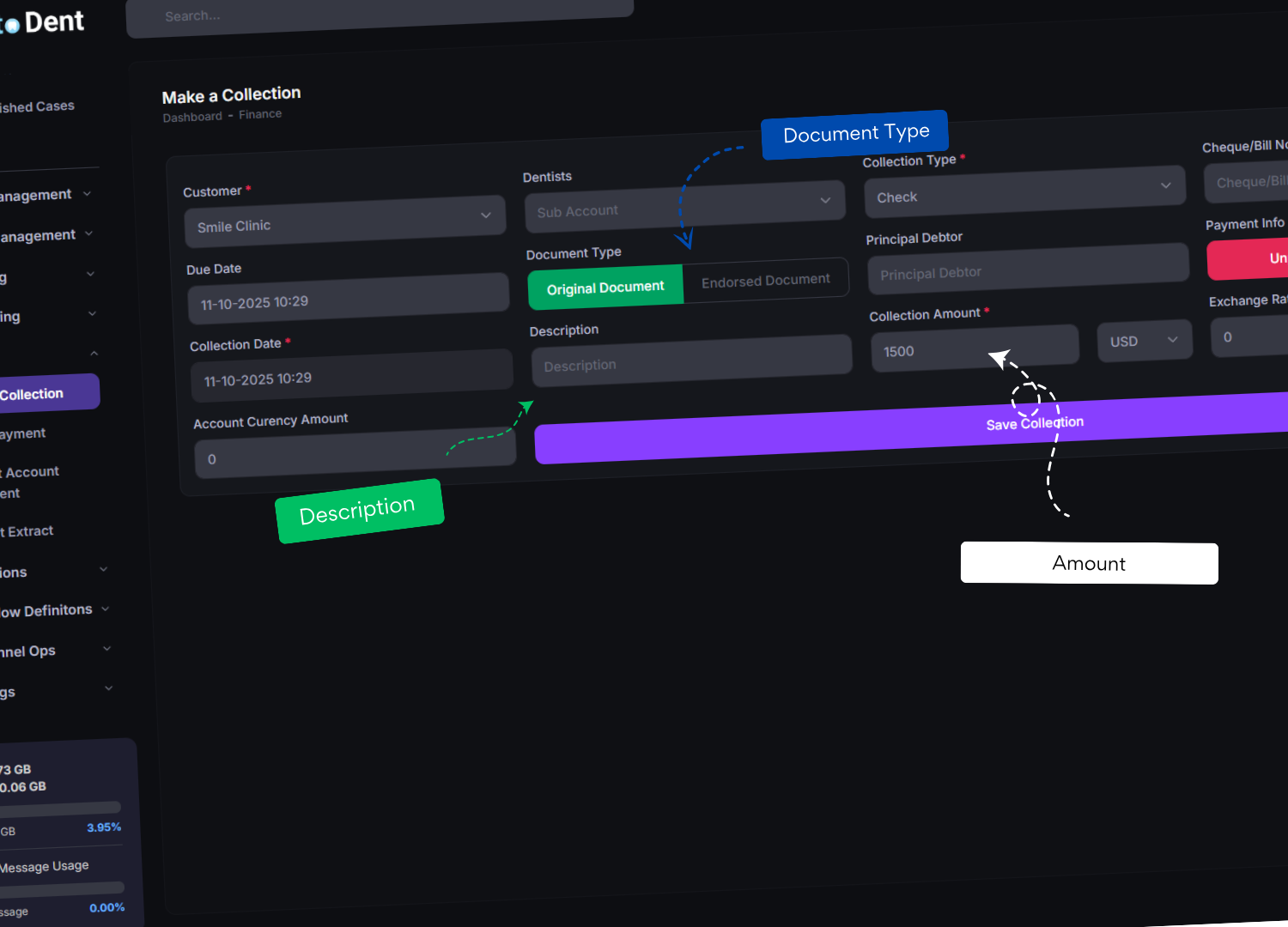Click the Collection Date field
This screenshot has height=927, width=1288.
click(x=350, y=375)
